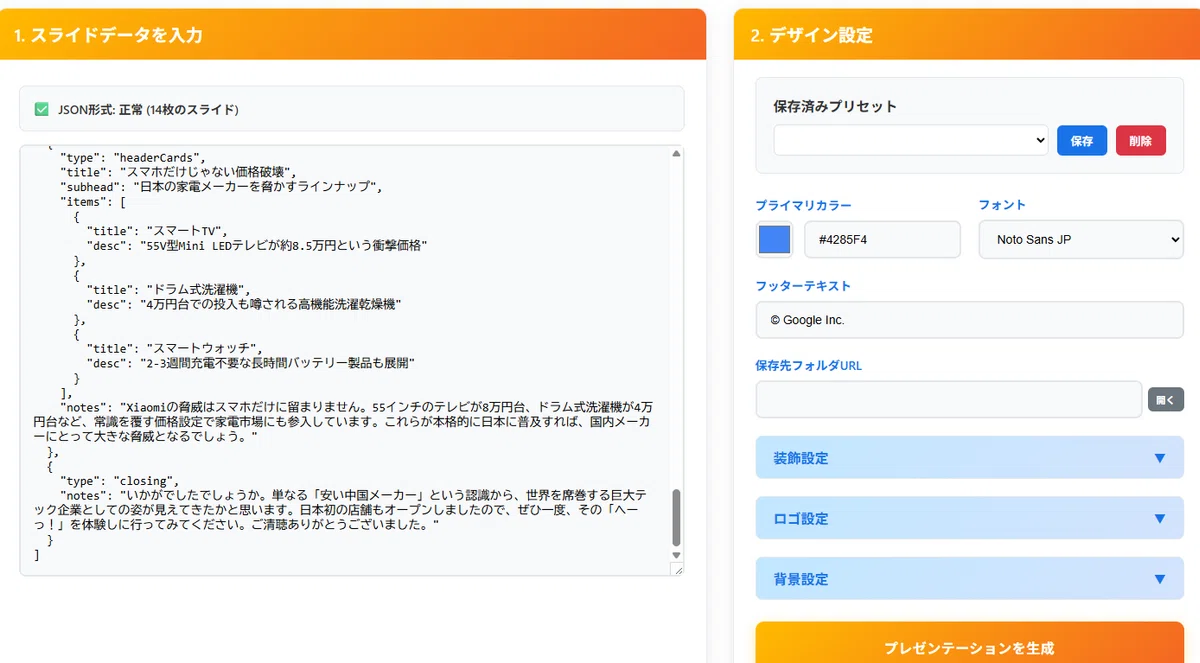The image size is (1200, 663).
Task: Click the "items": [ line
Action: point(93,201)
